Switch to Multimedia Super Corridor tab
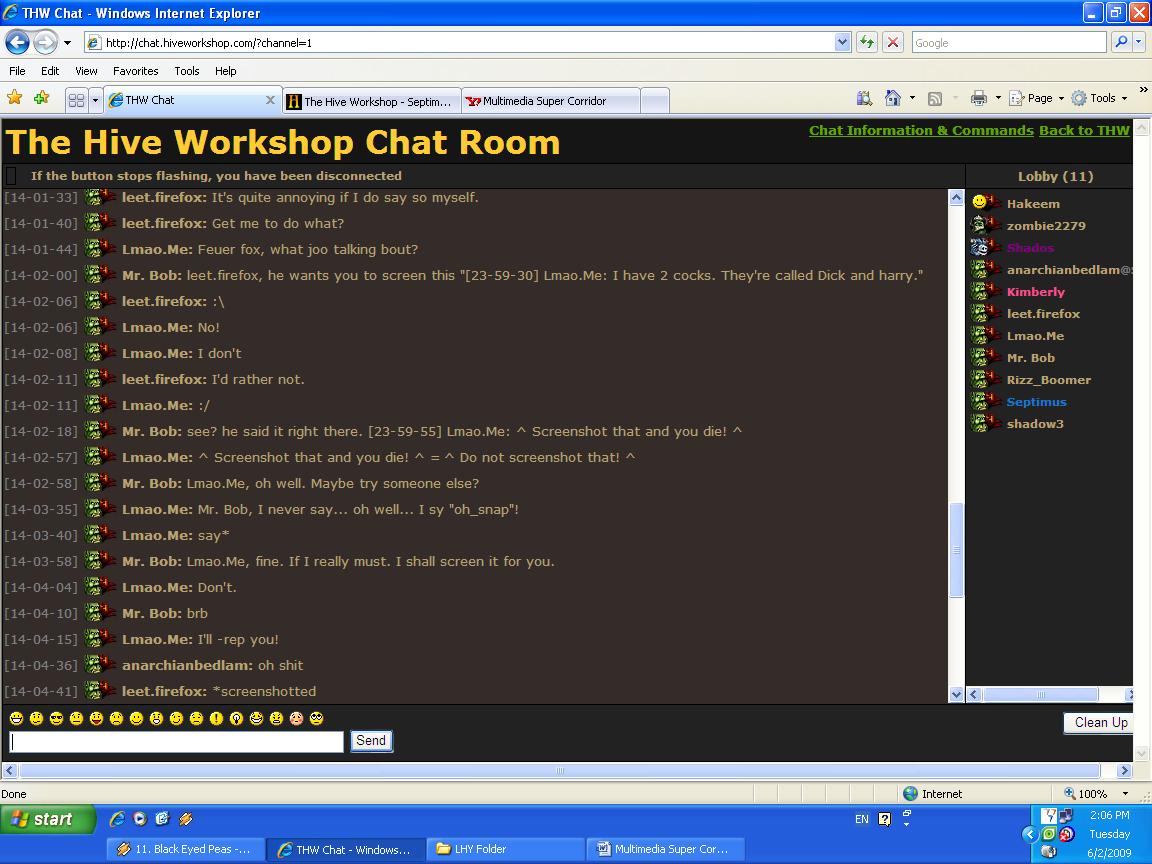The width and height of the screenshot is (1152, 864). 550,101
